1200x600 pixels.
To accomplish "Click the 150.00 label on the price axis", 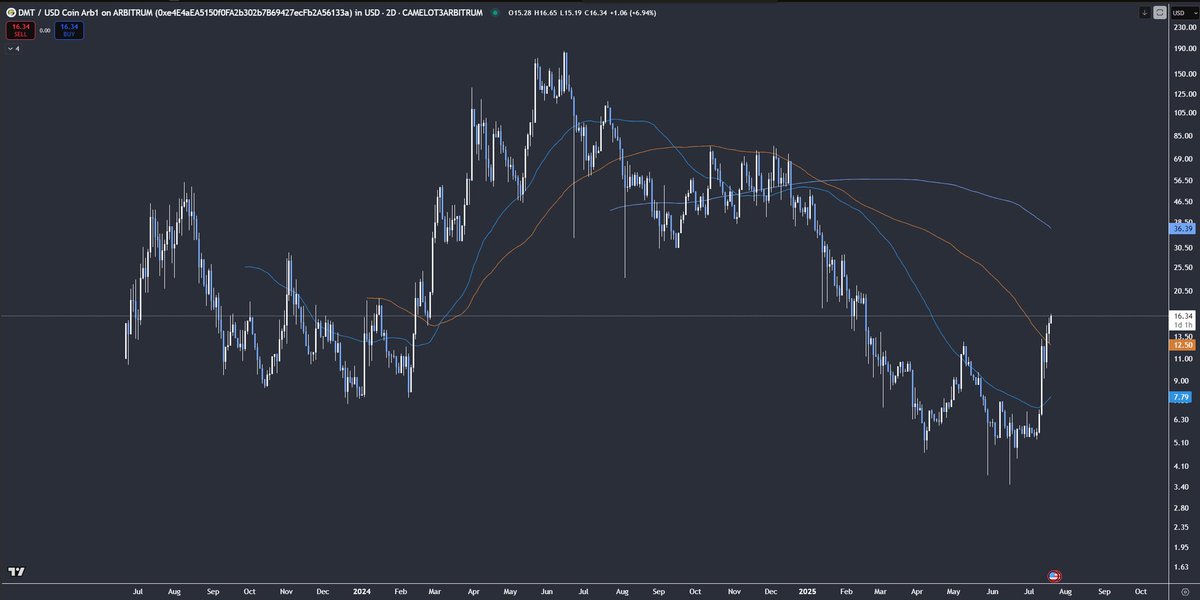I will pyautogui.click(x=1183, y=74).
